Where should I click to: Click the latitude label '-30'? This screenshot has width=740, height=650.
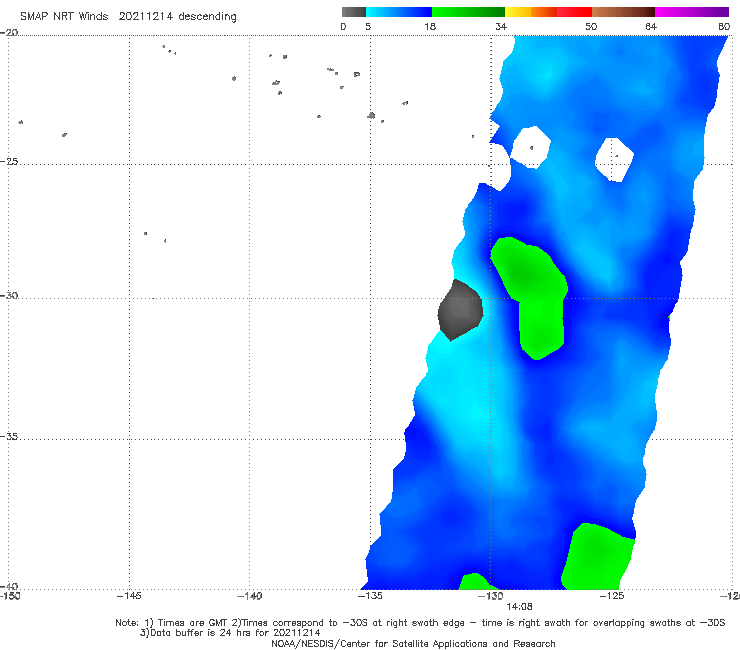coord(9,295)
